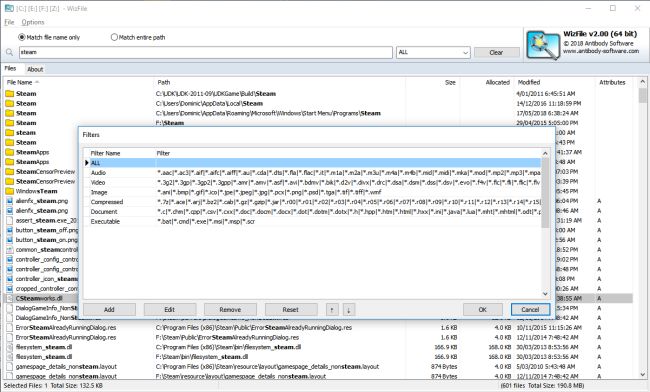Select the Document filter row
This screenshot has width=650, height=392.
[x=312, y=212]
